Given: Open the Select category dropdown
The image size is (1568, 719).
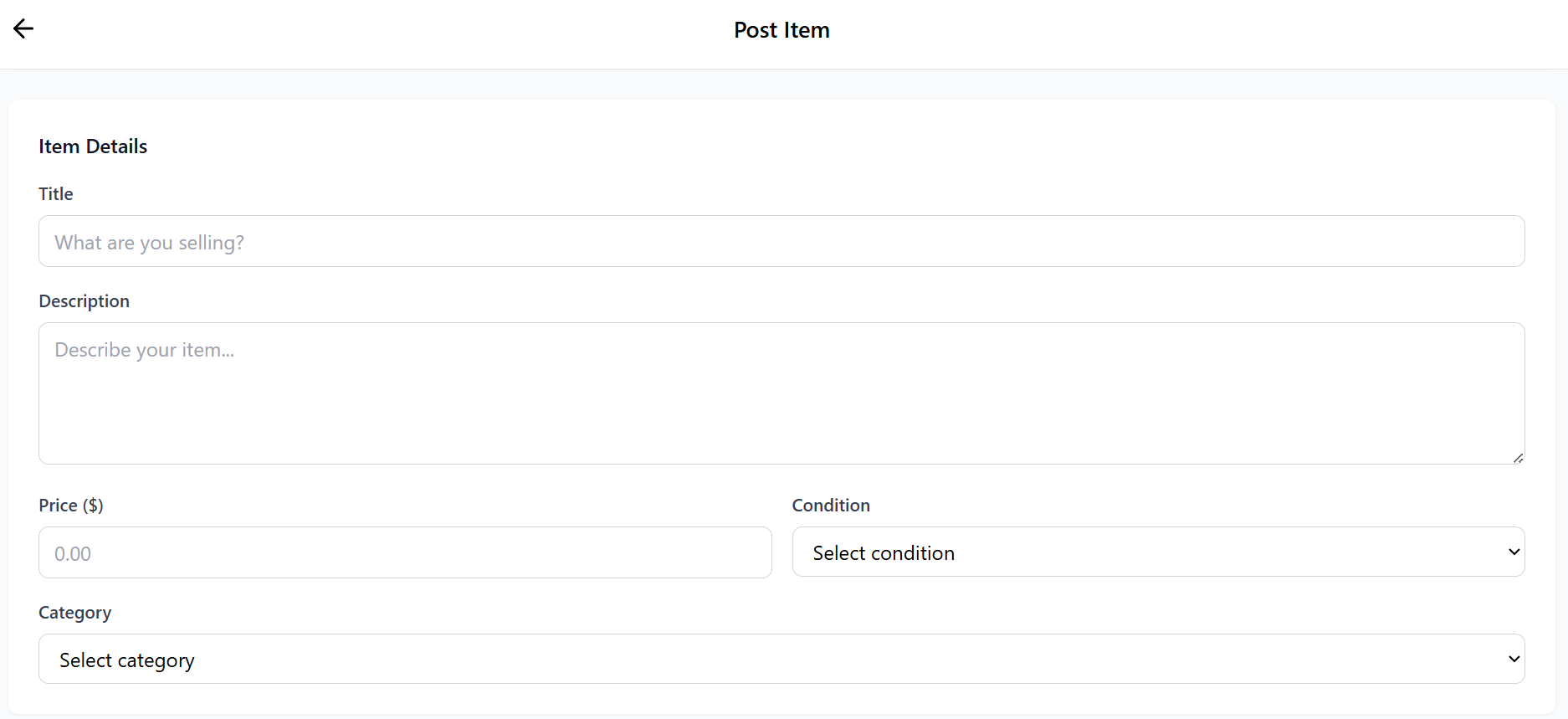Looking at the screenshot, I should 781,660.
